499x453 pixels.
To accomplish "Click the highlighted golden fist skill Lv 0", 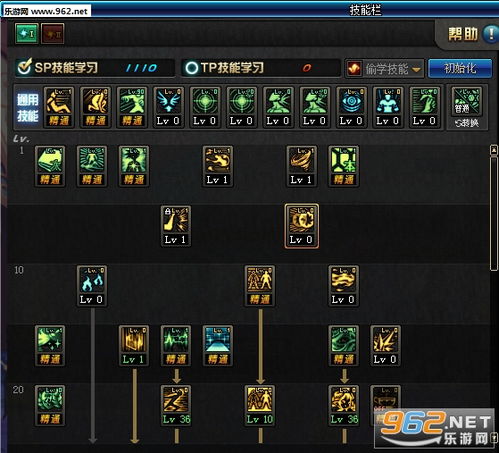I will pyautogui.click(x=302, y=226).
